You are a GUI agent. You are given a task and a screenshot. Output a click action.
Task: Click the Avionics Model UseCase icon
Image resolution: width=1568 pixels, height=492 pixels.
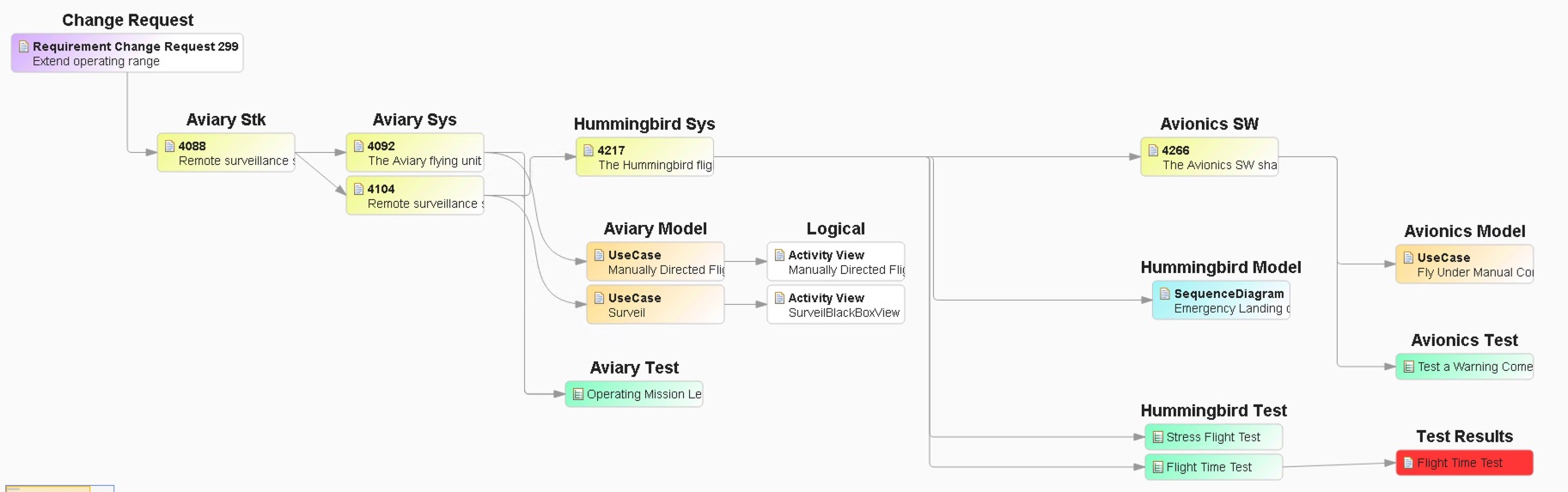[1408, 258]
